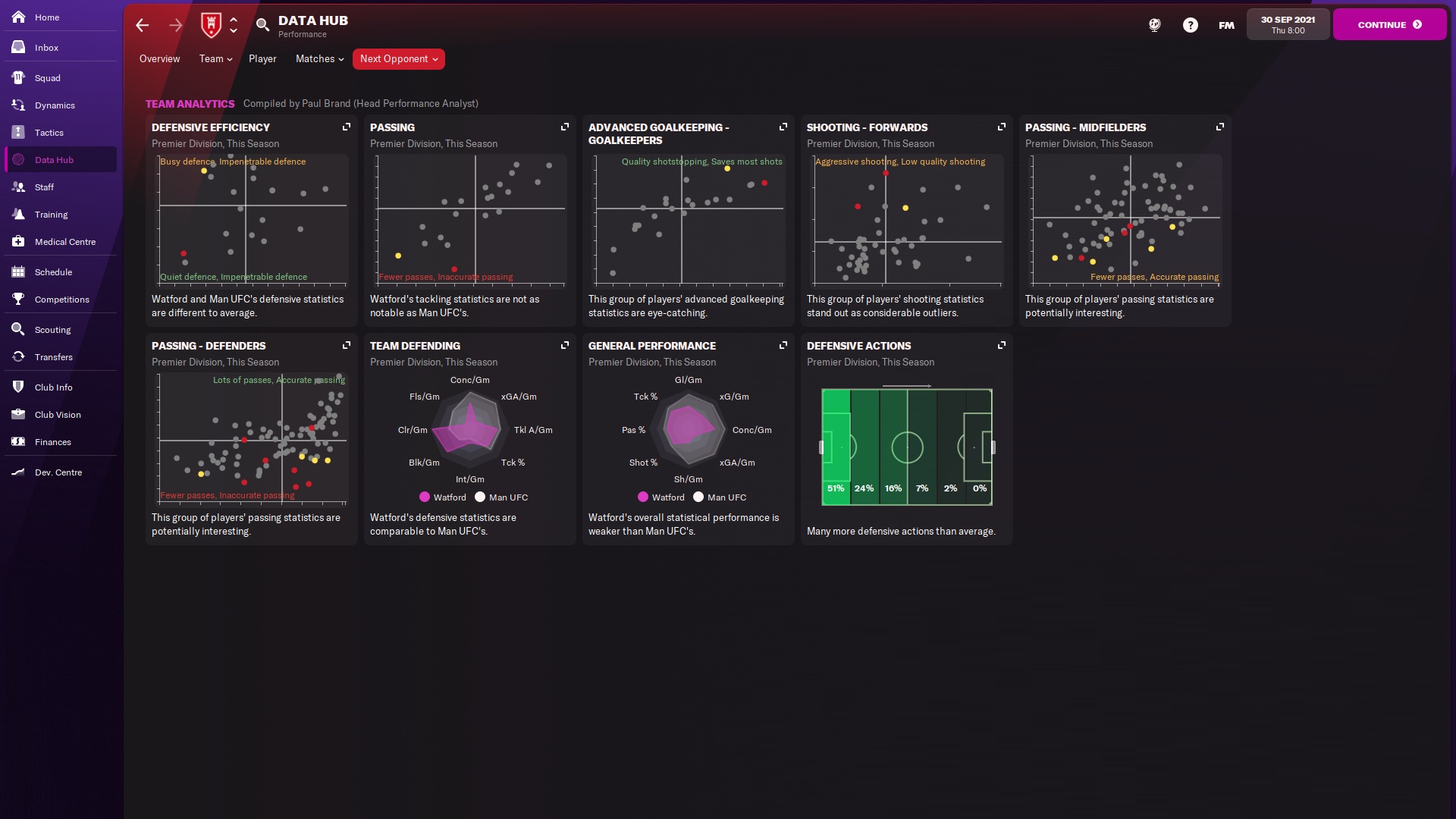Select the Home menu item label

(47, 17)
